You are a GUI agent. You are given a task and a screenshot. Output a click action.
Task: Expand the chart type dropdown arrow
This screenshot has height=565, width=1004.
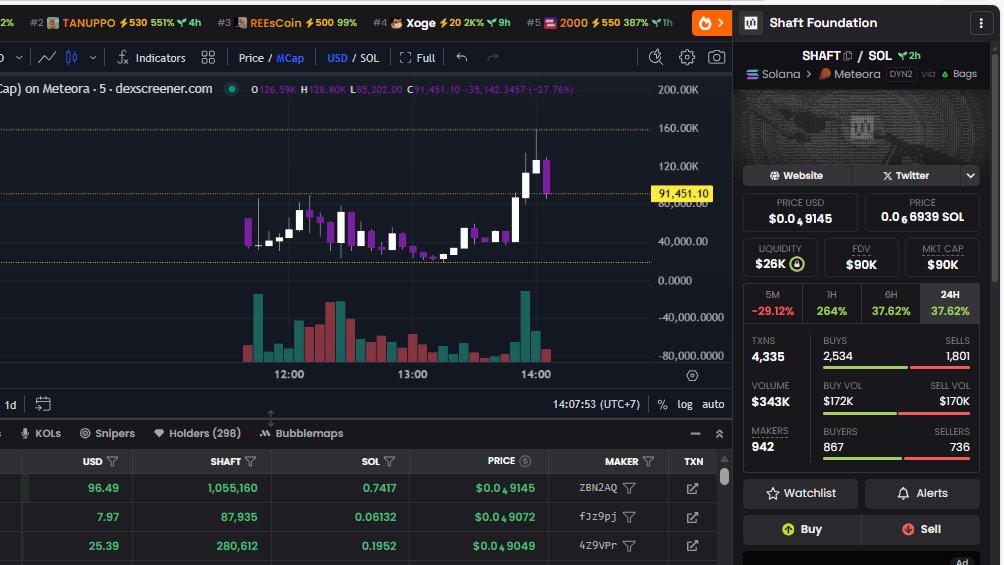[x=93, y=58]
